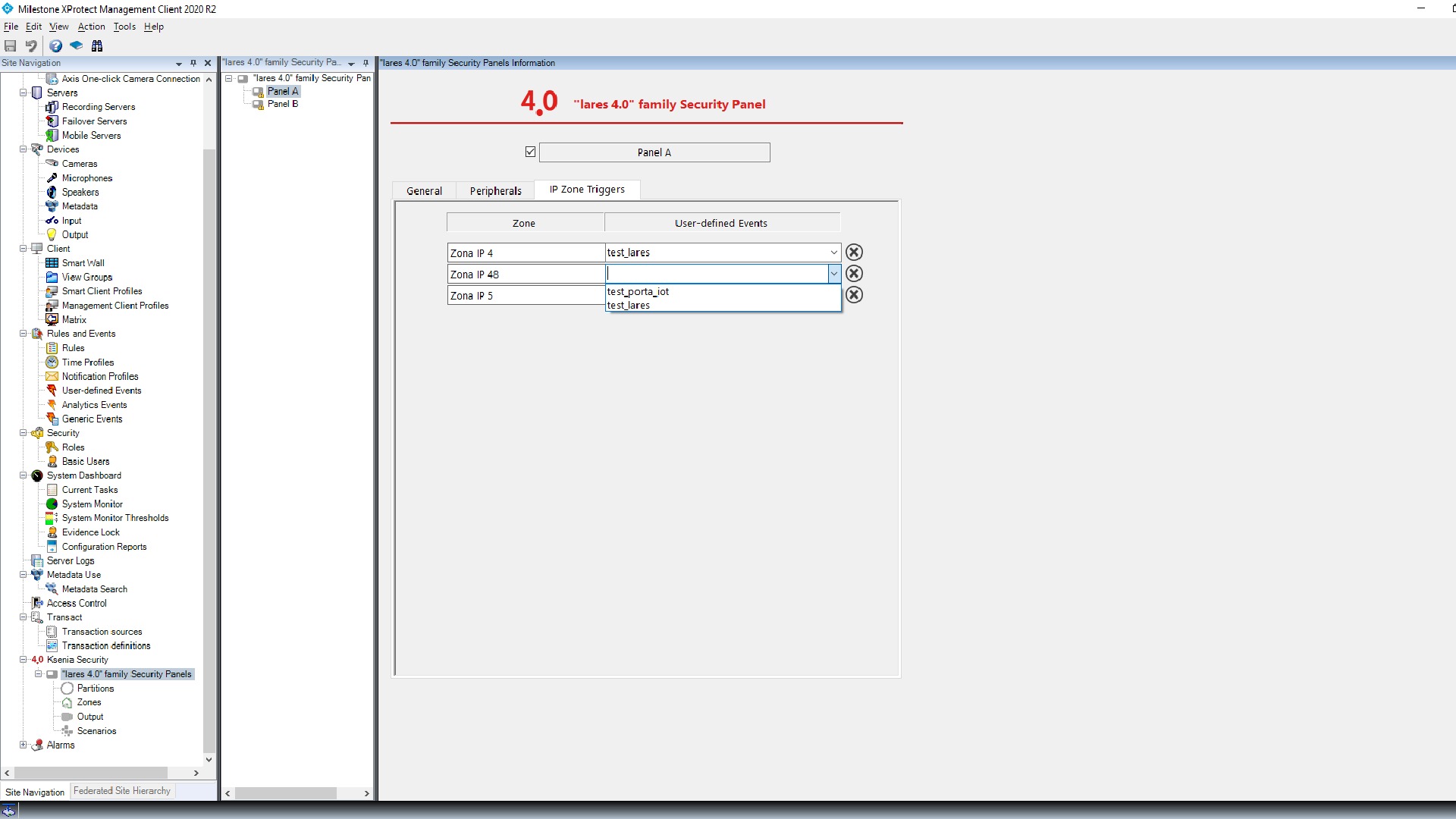Collapse the Devices tree node
Viewport: 1456px width, 819px height.
(x=23, y=149)
